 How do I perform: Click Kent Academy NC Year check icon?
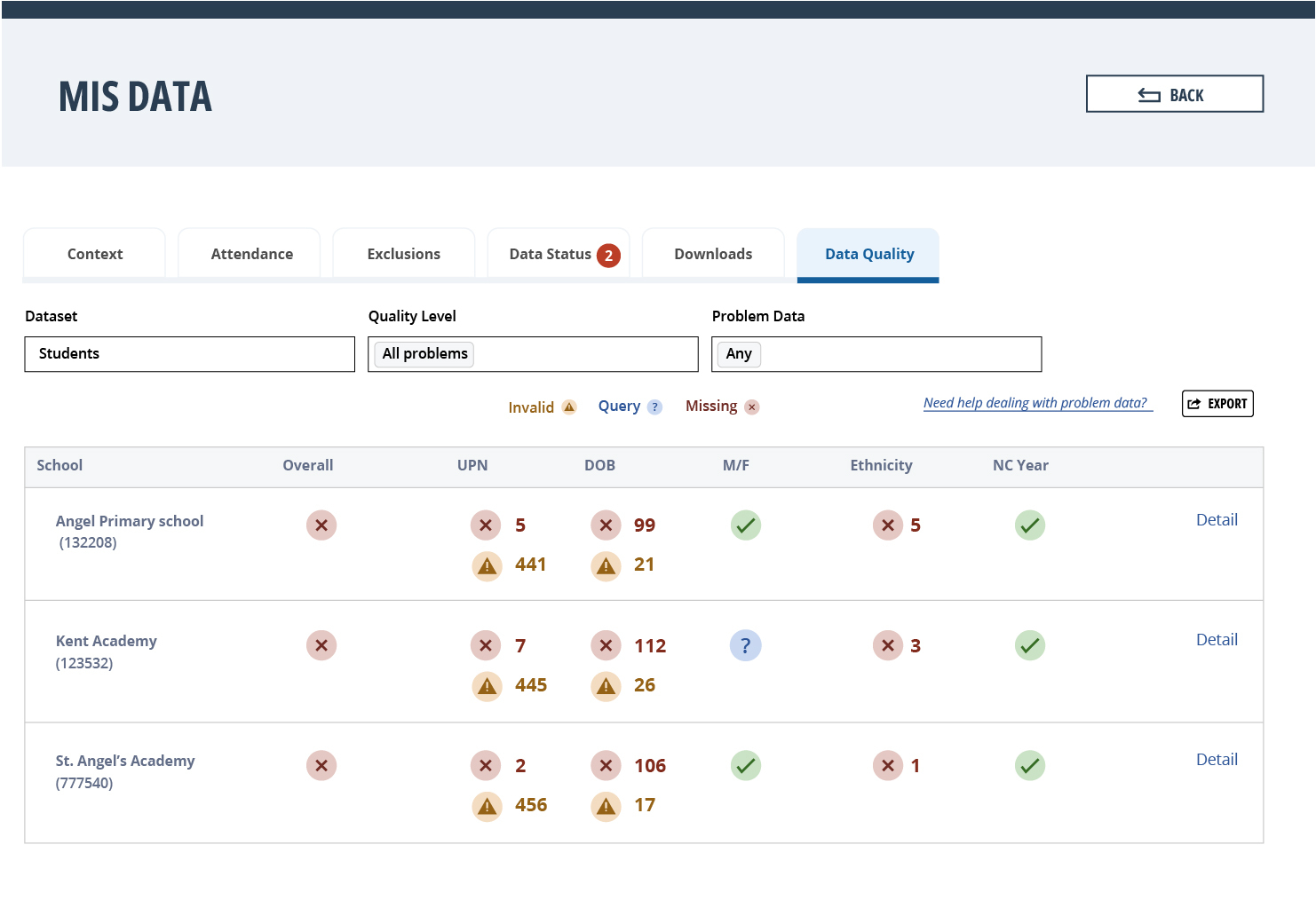(x=1030, y=645)
